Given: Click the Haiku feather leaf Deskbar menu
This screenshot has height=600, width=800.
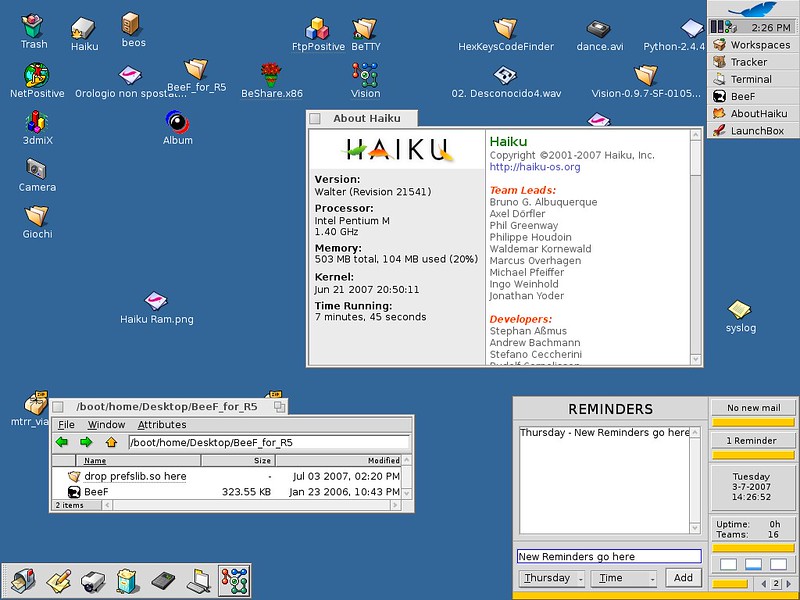Looking at the screenshot, I should pos(753,9).
